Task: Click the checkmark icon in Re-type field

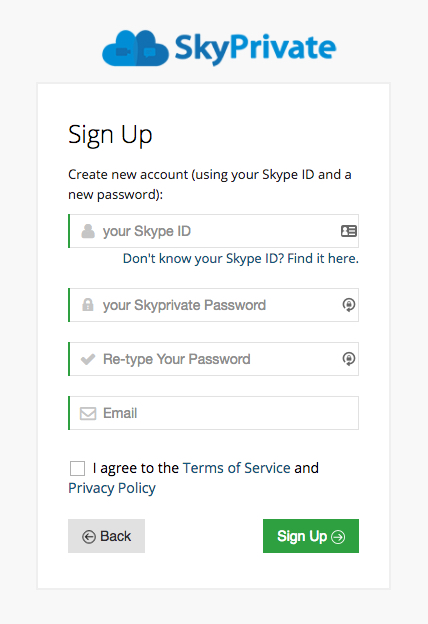Action: click(88, 359)
